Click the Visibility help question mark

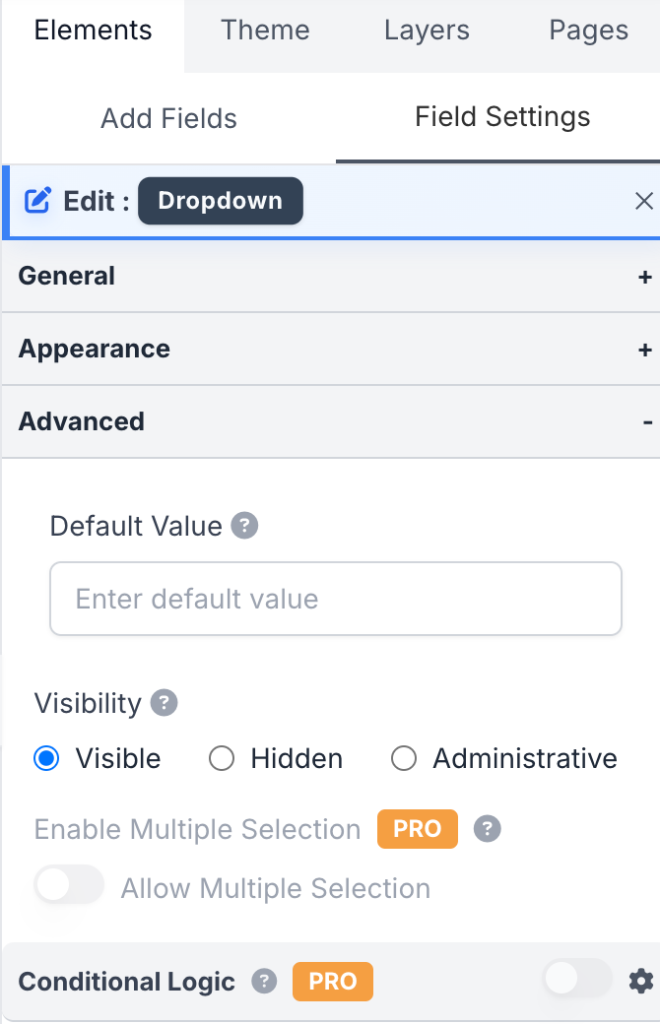164,704
